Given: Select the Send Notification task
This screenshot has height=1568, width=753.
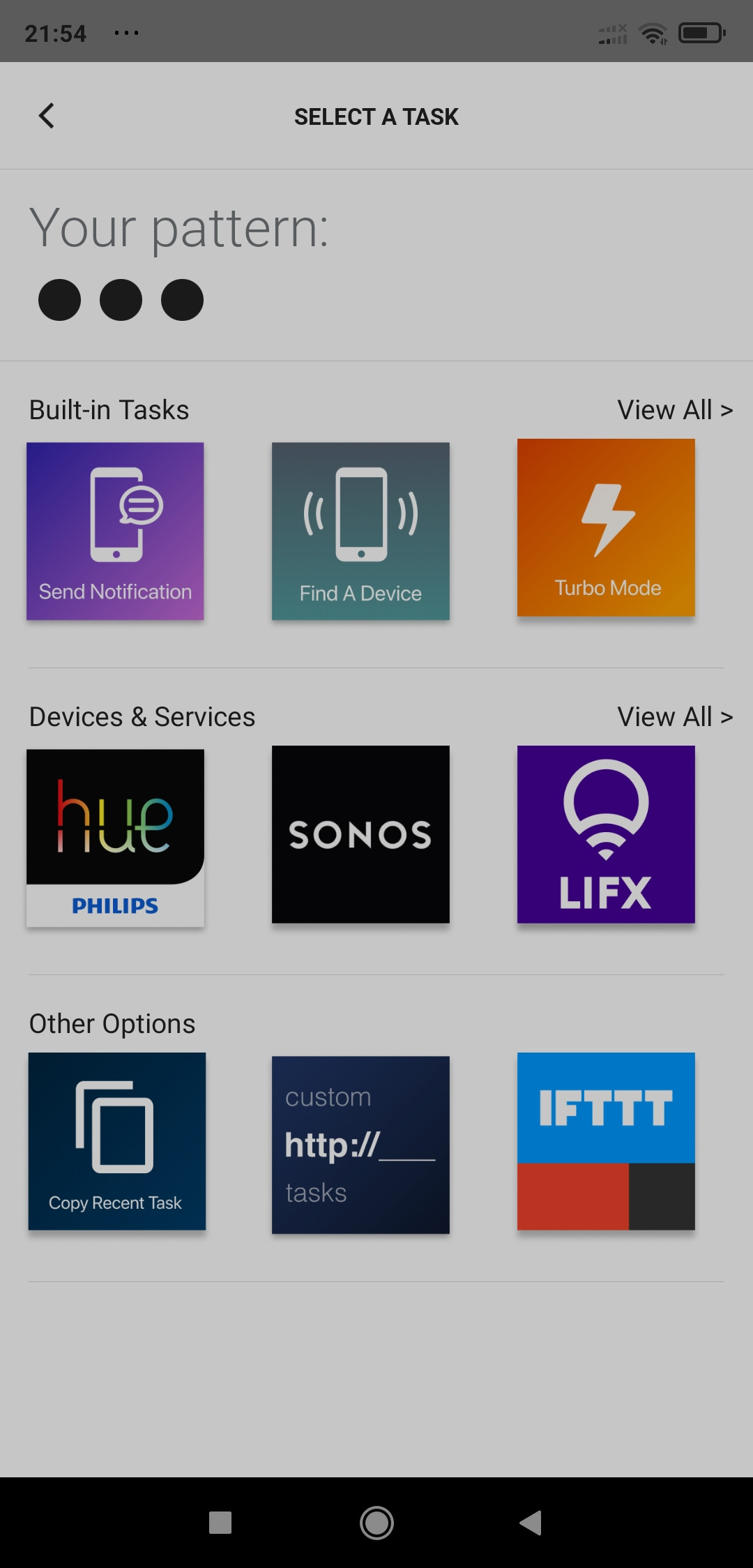Looking at the screenshot, I should pyautogui.click(x=115, y=531).
